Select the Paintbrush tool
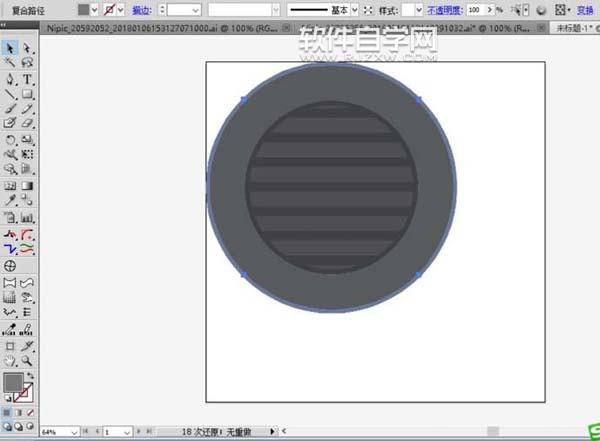 tap(10, 109)
